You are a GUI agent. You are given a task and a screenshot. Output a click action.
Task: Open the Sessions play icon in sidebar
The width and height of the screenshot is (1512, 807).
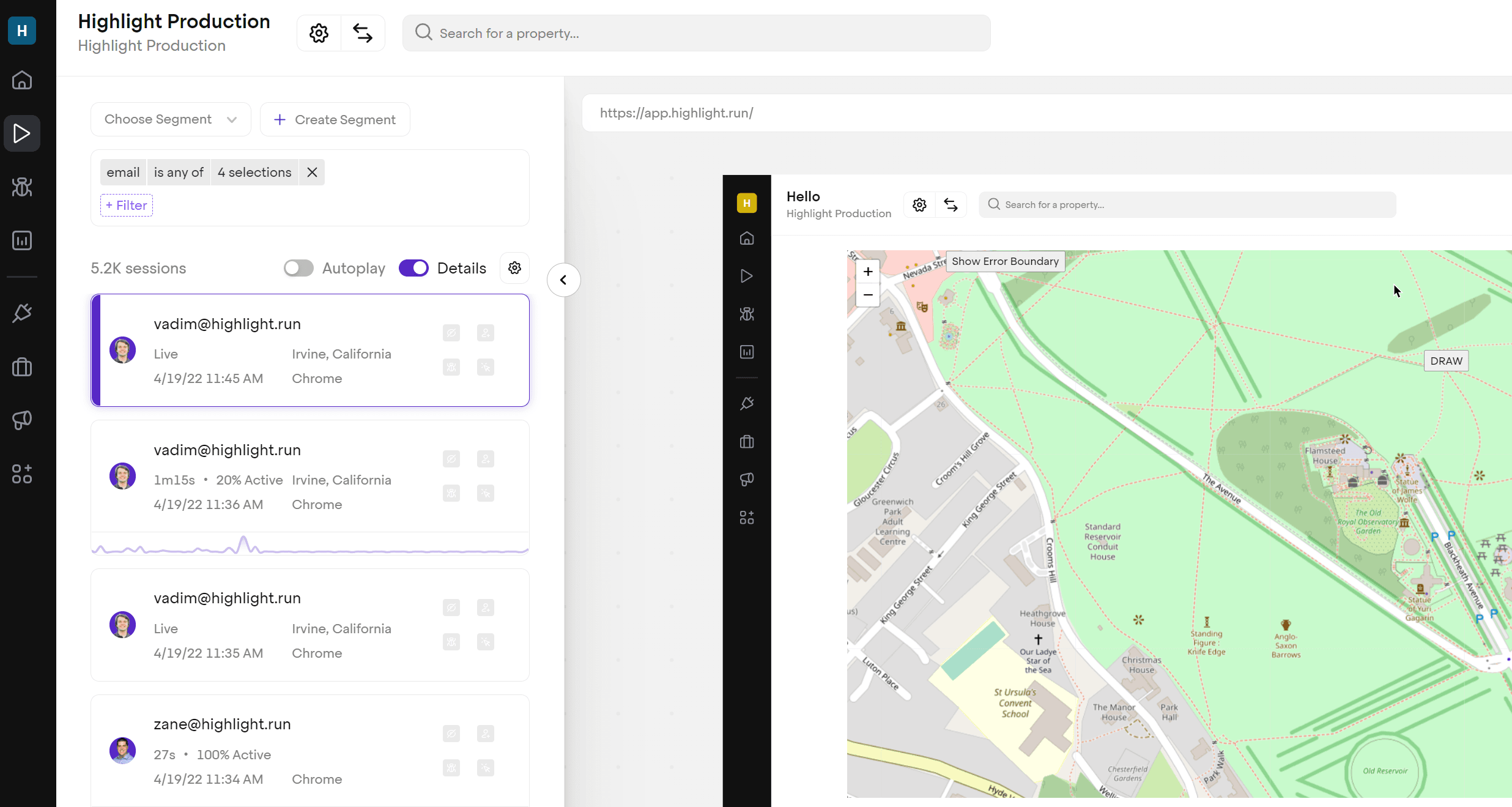pyautogui.click(x=22, y=133)
